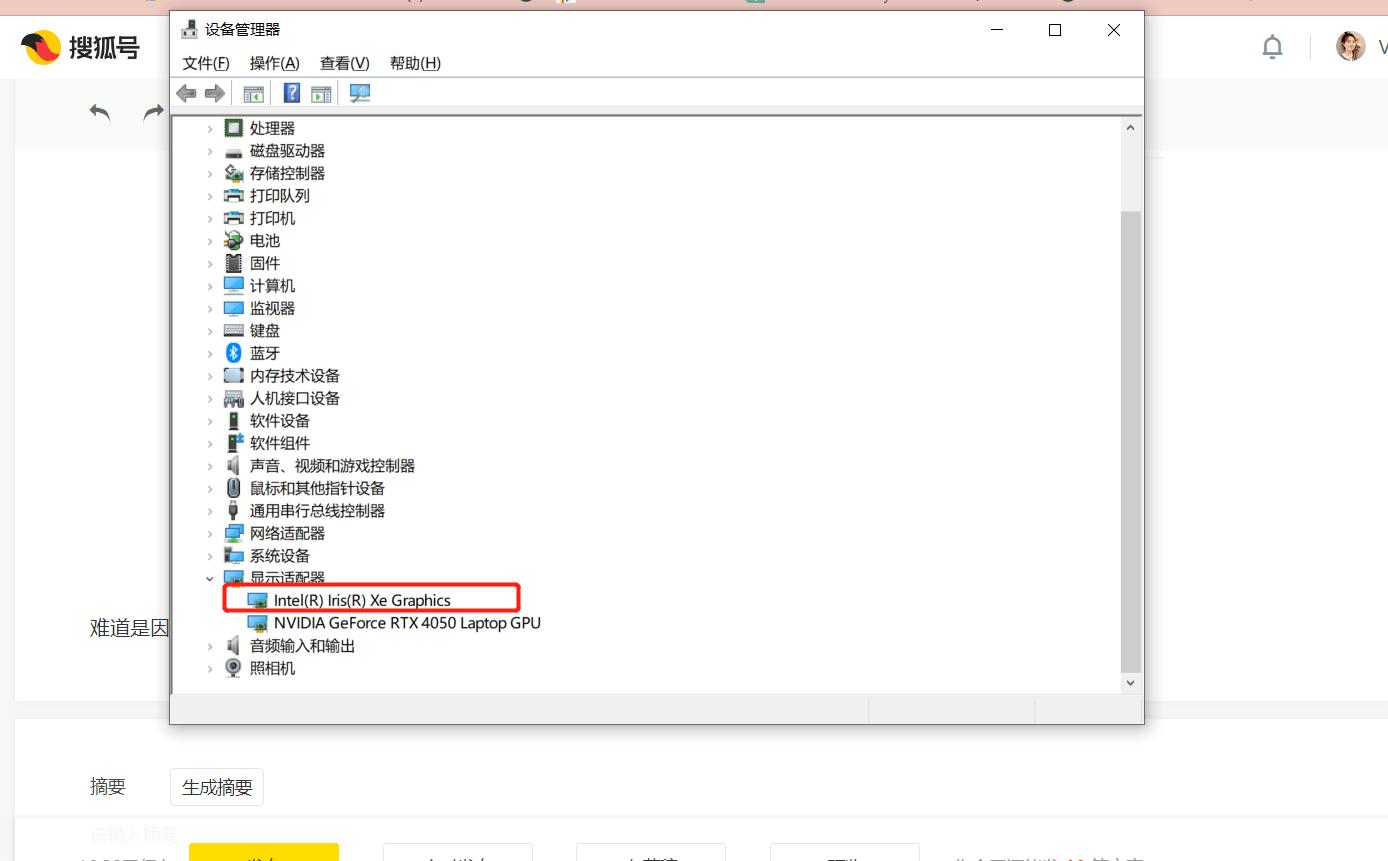This screenshot has height=861, width=1388.
Task: Scan for hardware changes using the monitor toolbar icon
Action: tap(360, 93)
